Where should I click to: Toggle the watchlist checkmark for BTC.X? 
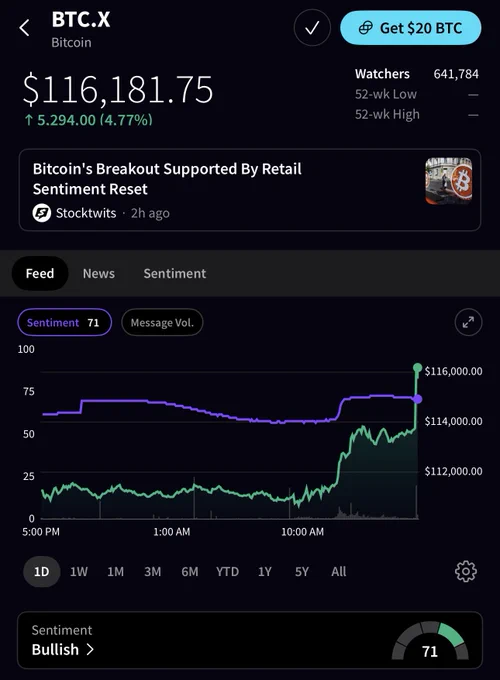click(x=312, y=28)
